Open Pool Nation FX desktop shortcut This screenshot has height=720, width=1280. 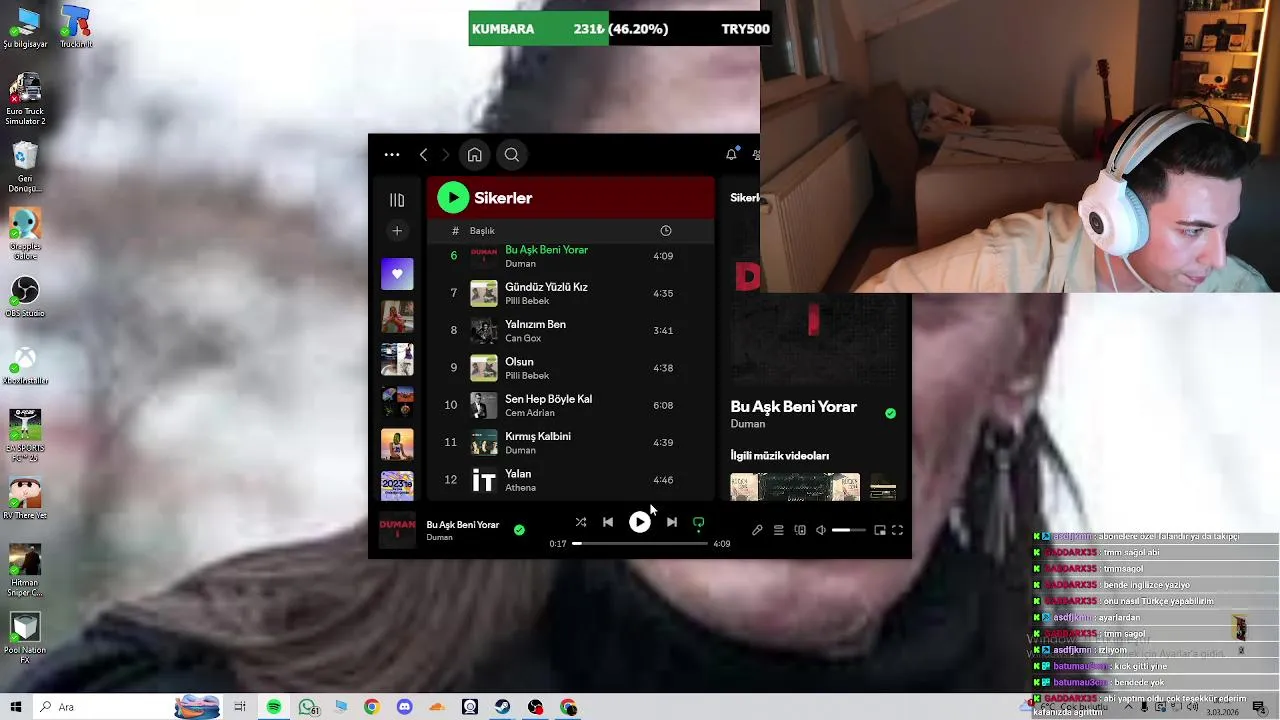[x=25, y=637]
